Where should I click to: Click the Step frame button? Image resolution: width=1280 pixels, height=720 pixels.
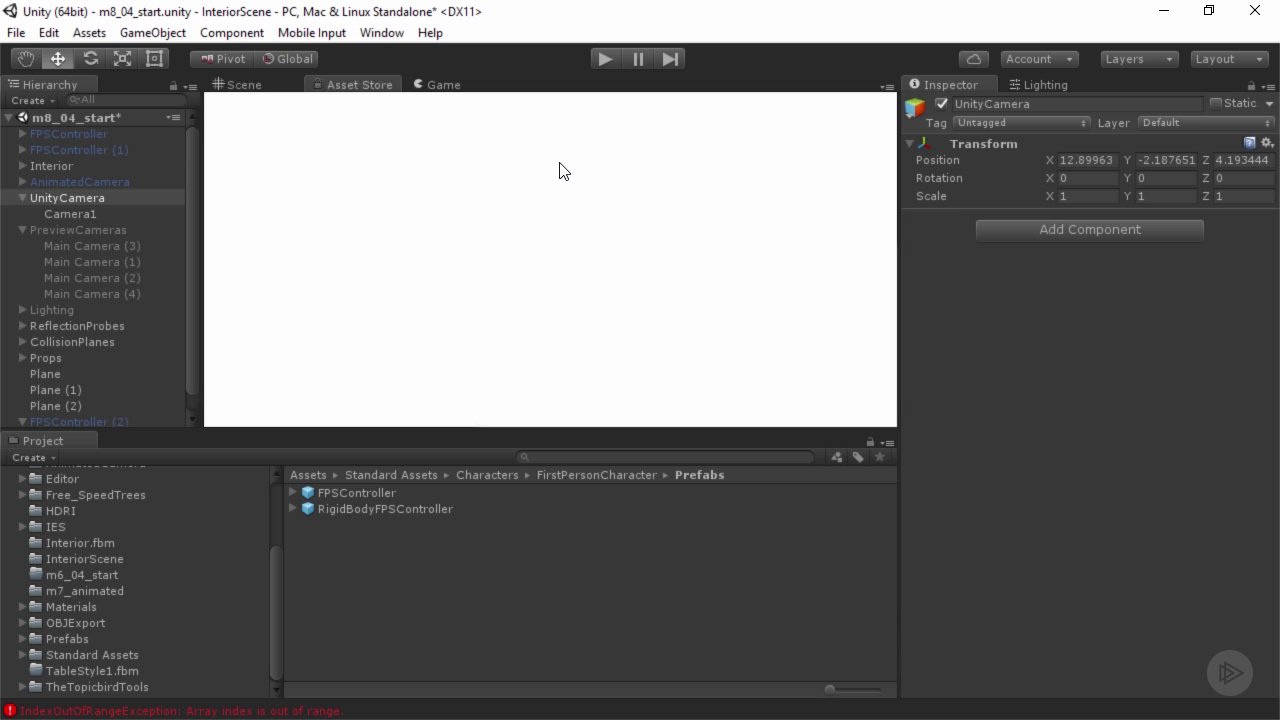point(670,59)
